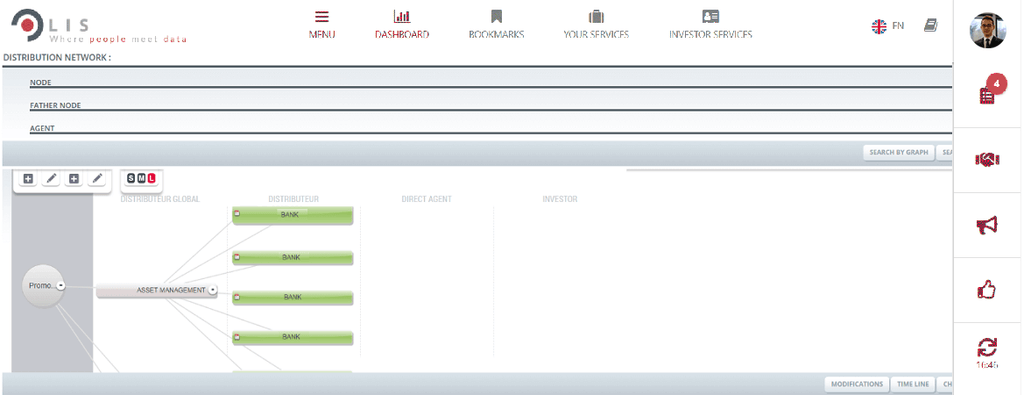Viewport: 1024px width, 395px height.
Task: Click the handshake partners icon
Action: tap(987, 159)
